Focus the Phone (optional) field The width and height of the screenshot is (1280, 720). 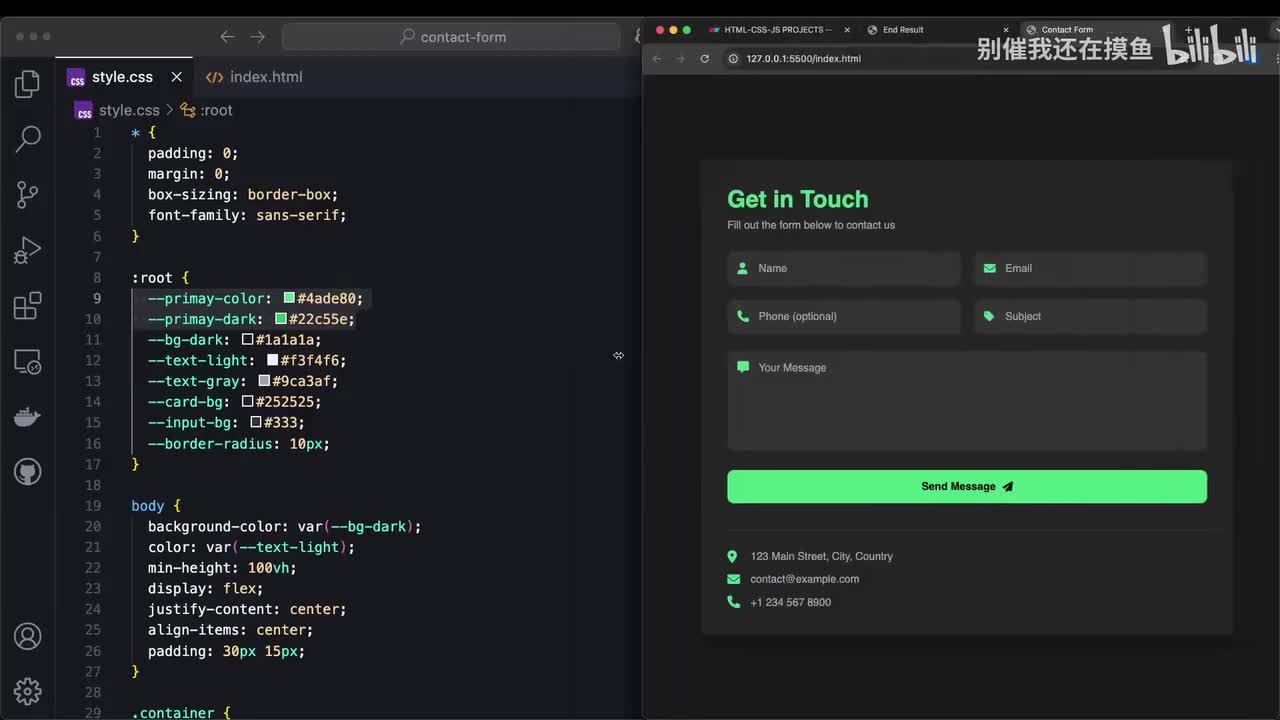[844, 316]
